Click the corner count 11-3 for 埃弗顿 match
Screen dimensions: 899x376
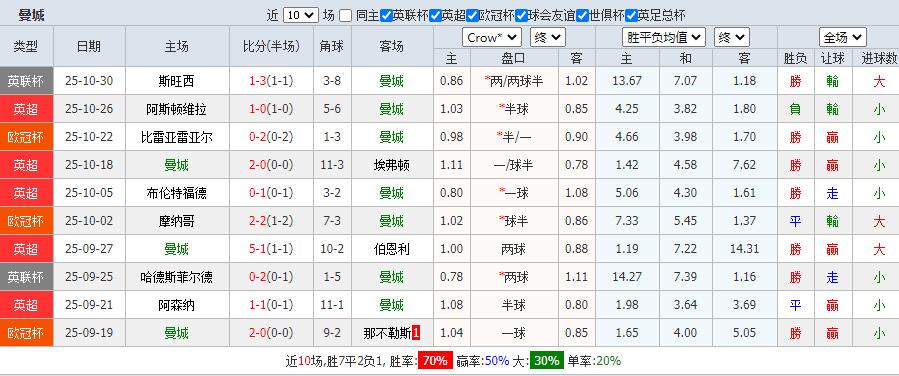pyautogui.click(x=332, y=165)
